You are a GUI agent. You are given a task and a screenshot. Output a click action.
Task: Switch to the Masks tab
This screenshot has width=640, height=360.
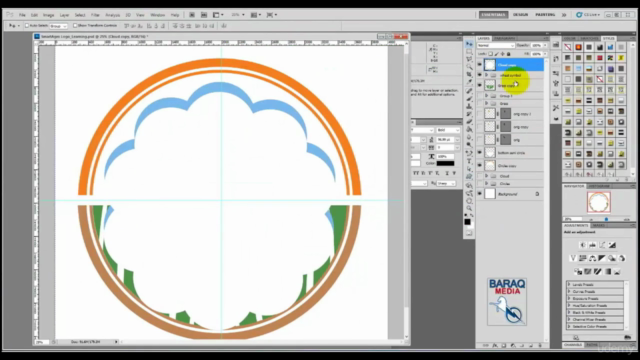[x=598, y=225]
